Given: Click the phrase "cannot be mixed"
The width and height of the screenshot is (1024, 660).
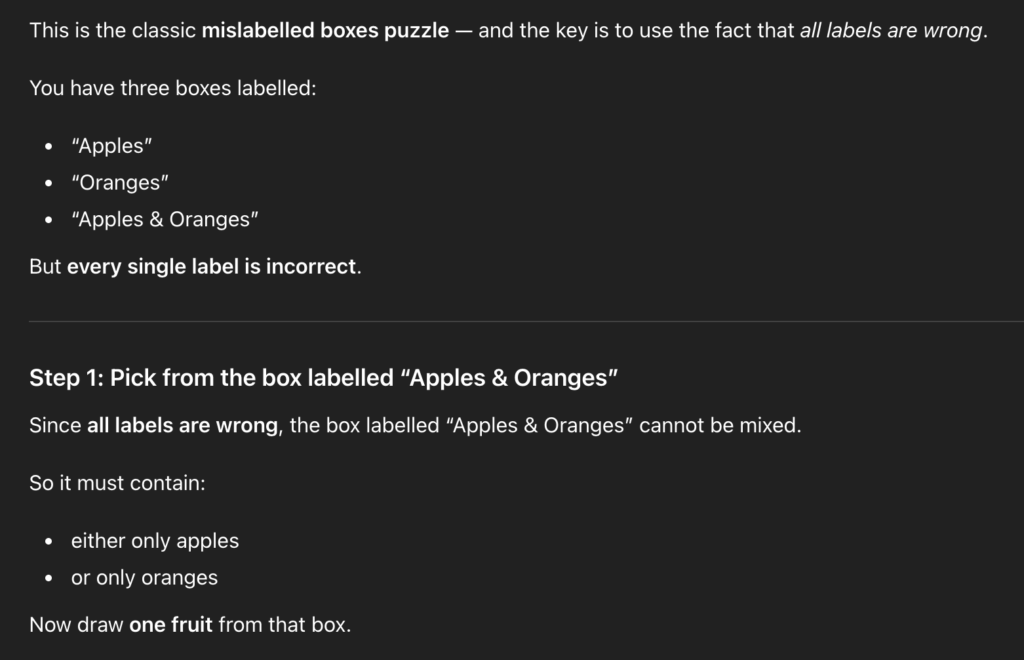Looking at the screenshot, I should [x=720, y=425].
